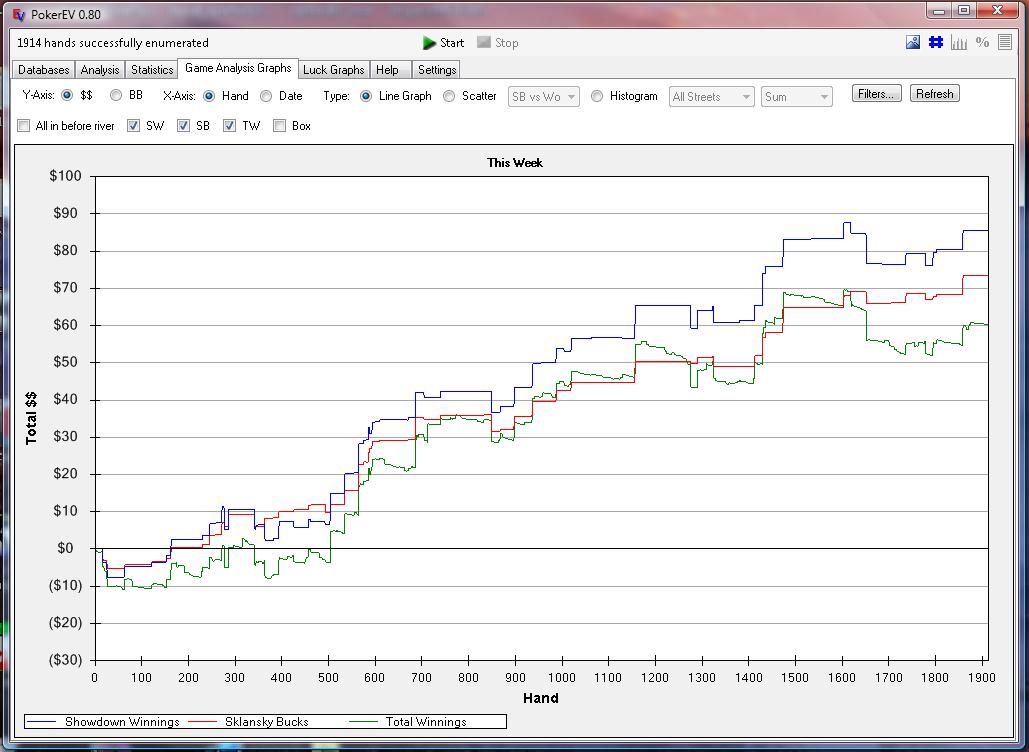Uncheck the SB checkbox
1029x752 pixels.
(x=183, y=126)
